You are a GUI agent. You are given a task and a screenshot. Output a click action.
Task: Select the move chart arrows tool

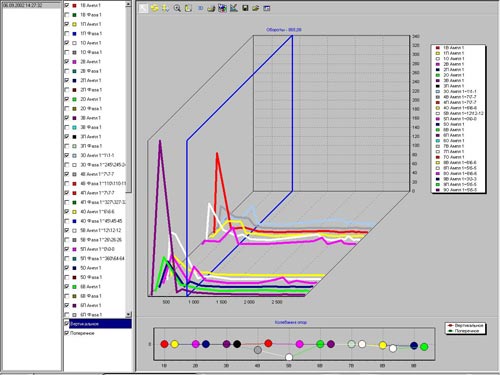165,8
